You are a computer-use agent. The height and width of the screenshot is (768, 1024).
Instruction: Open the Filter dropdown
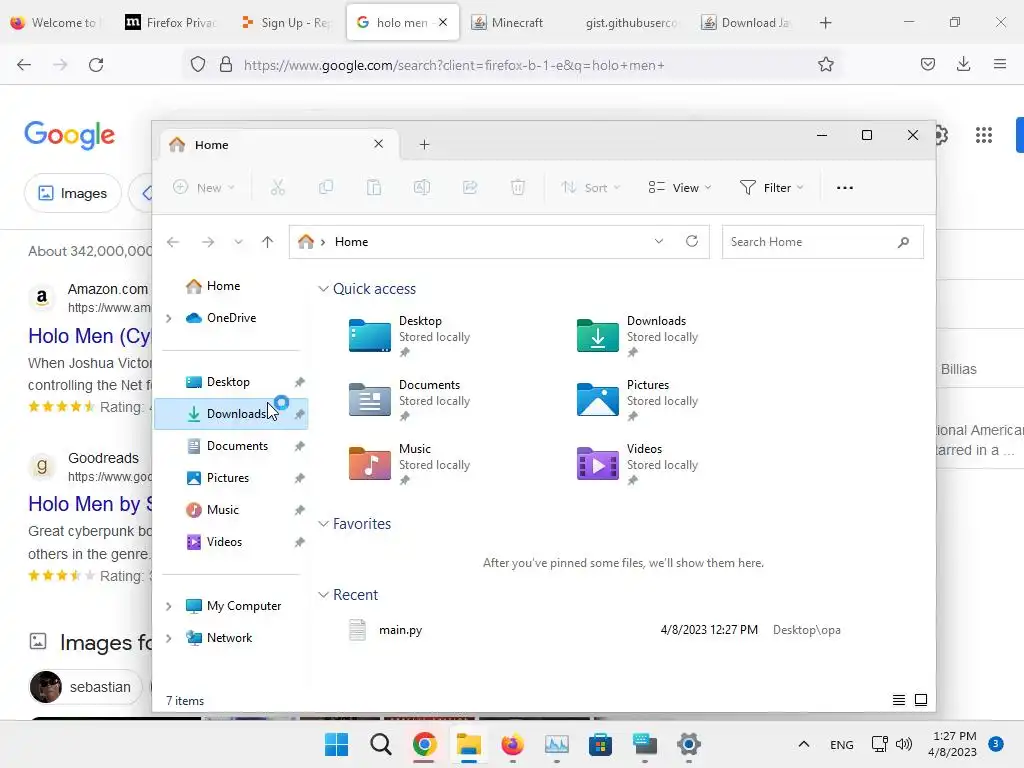tap(771, 187)
